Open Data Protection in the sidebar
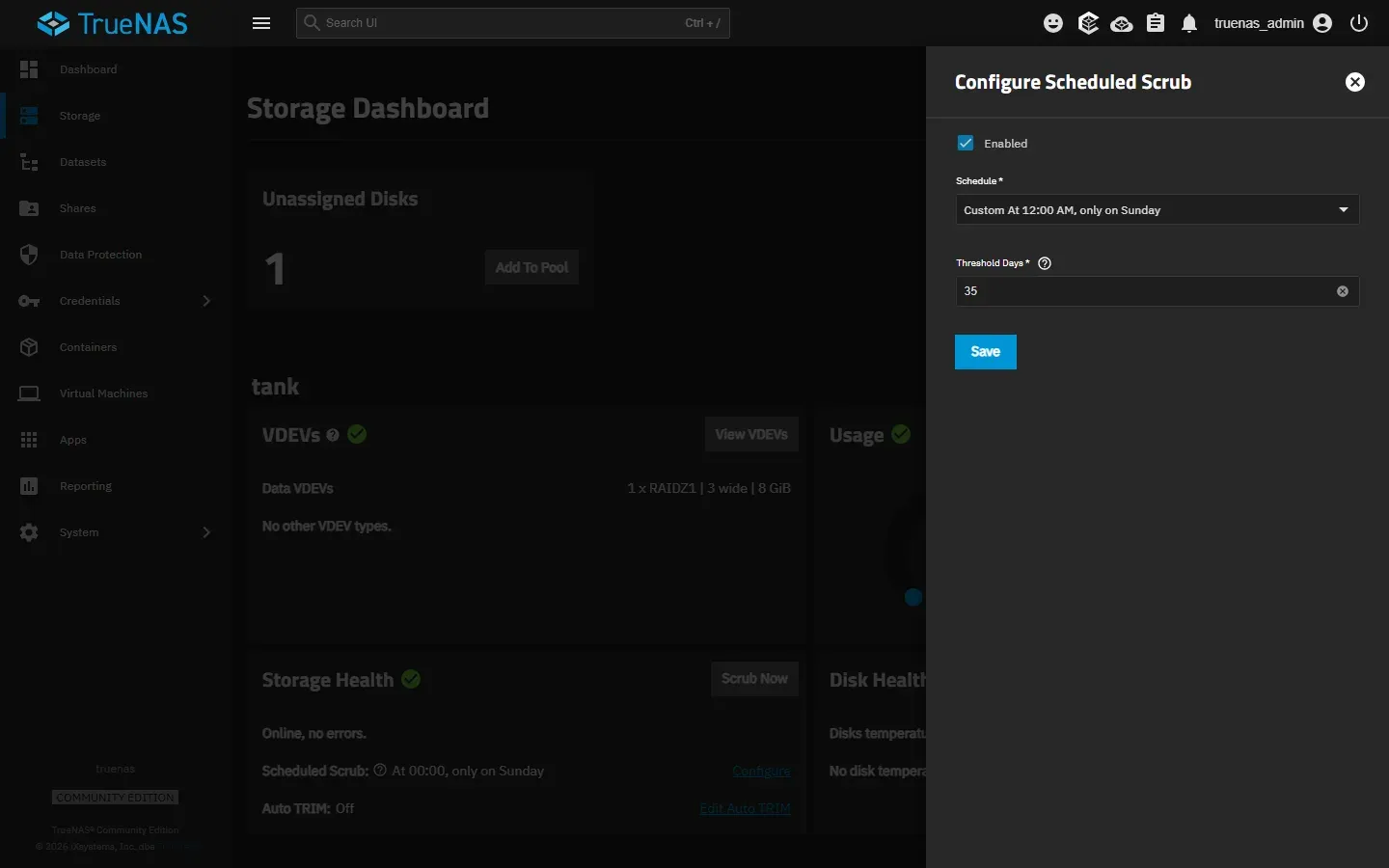Screen dimensions: 1389x868 (116, 255)
